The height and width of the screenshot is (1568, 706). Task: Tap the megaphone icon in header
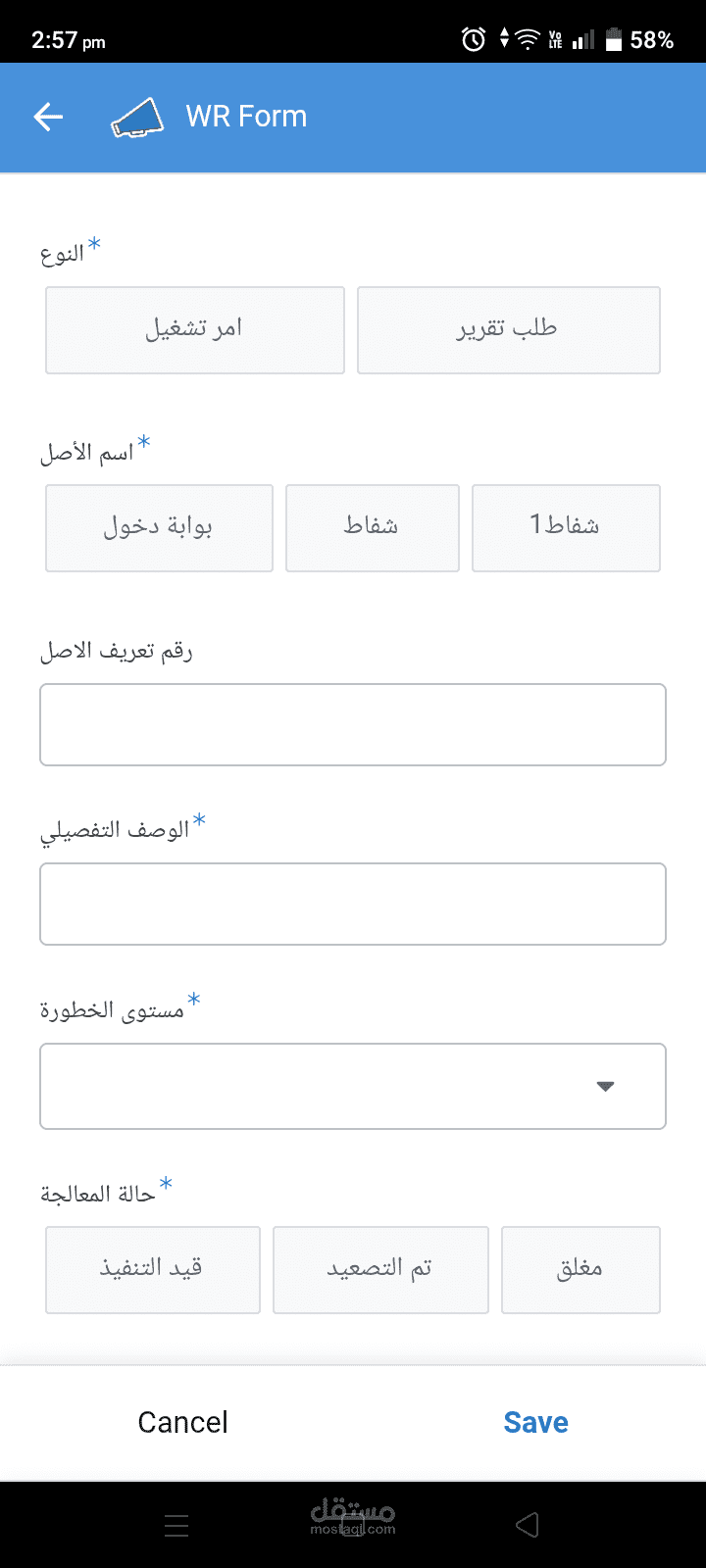(x=137, y=118)
